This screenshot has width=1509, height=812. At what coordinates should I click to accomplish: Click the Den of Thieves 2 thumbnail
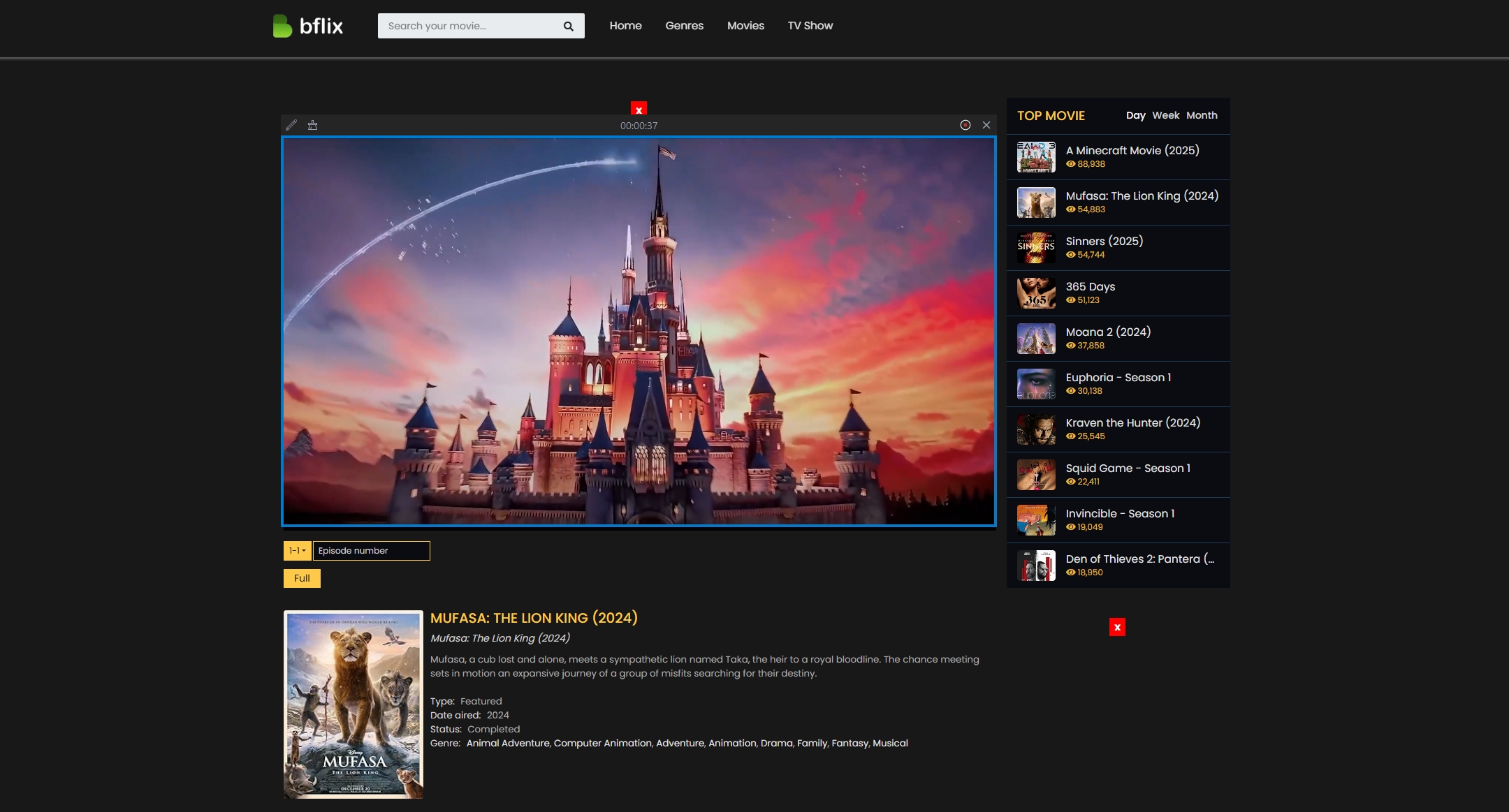(x=1036, y=566)
